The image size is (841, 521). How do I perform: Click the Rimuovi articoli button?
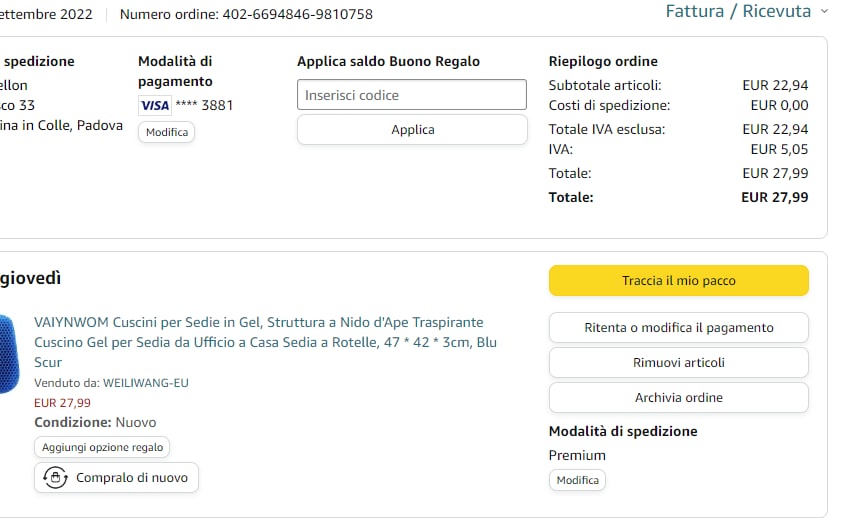pyautogui.click(x=678, y=363)
